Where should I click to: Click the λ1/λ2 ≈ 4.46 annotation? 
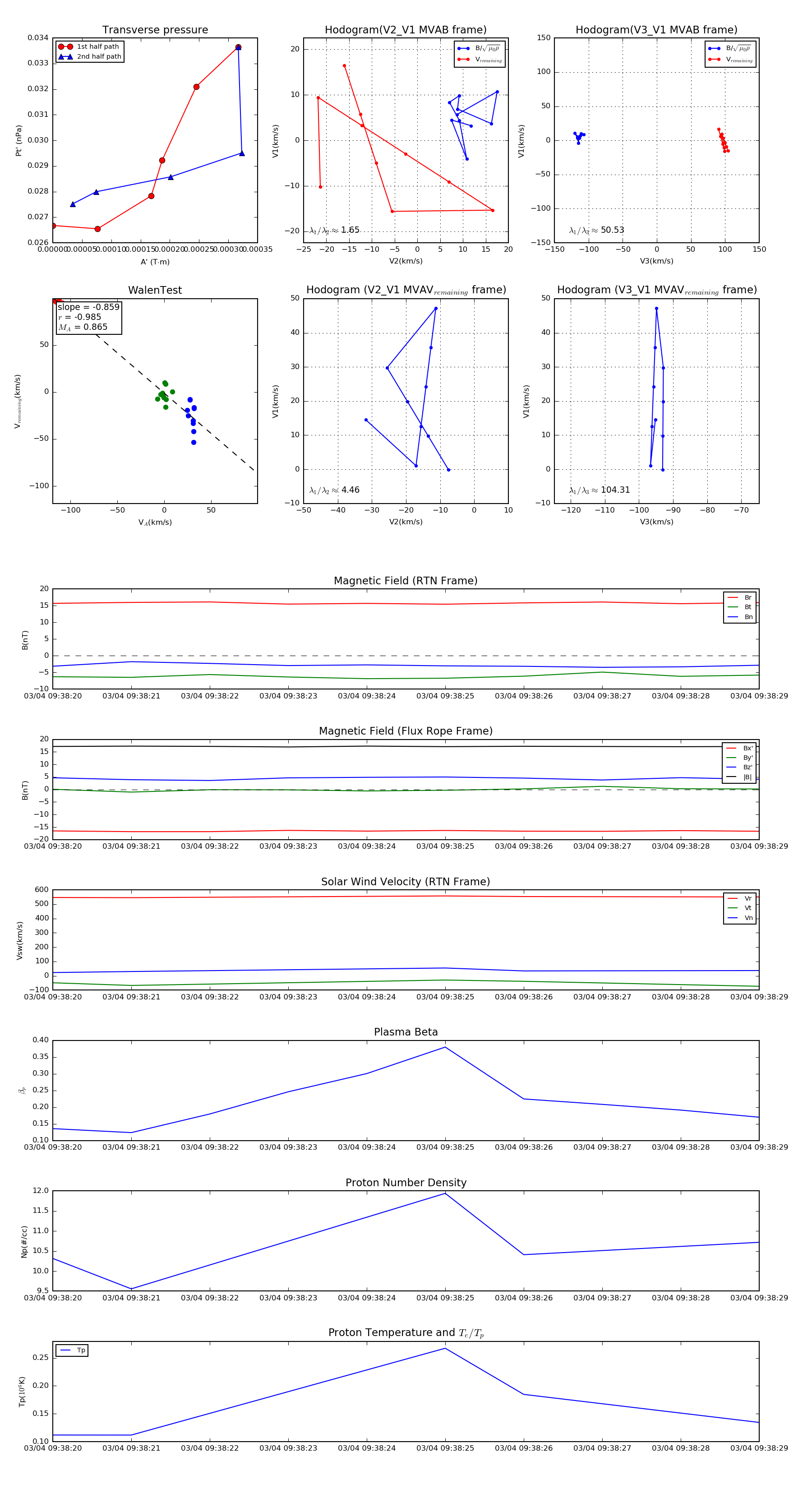click(334, 490)
